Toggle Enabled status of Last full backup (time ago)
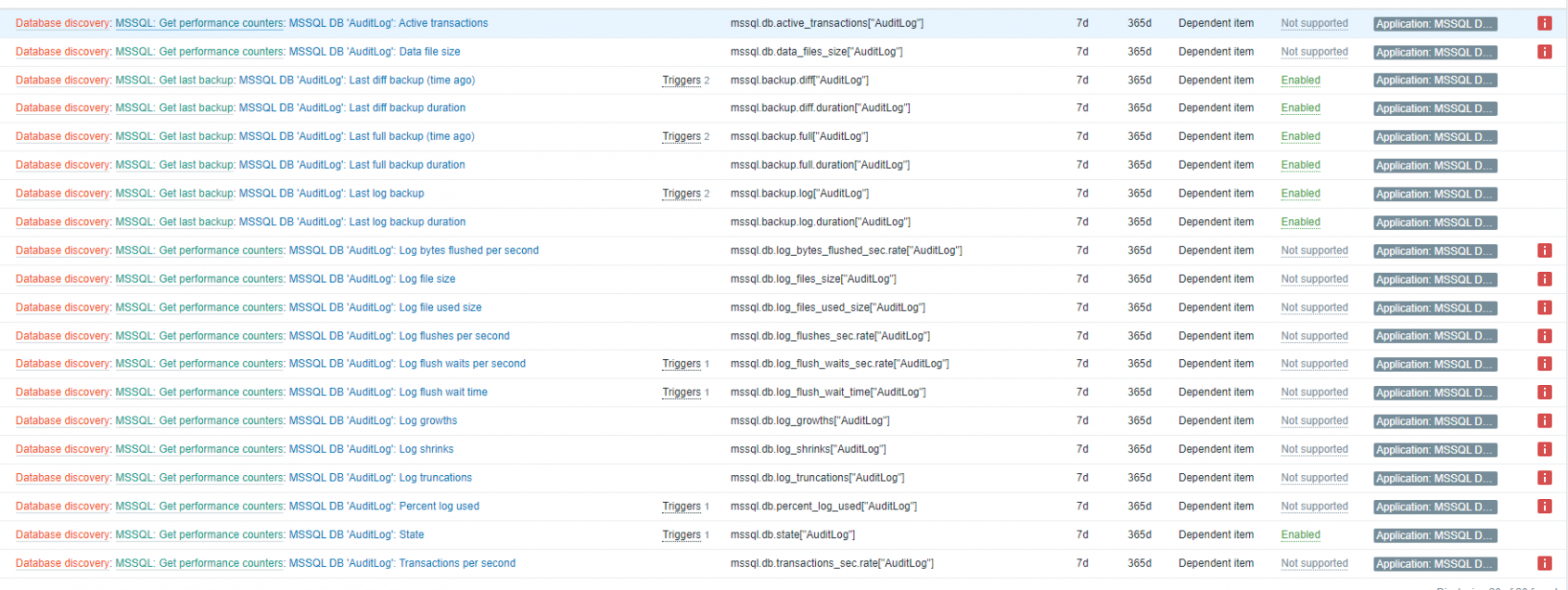 click(x=1300, y=136)
